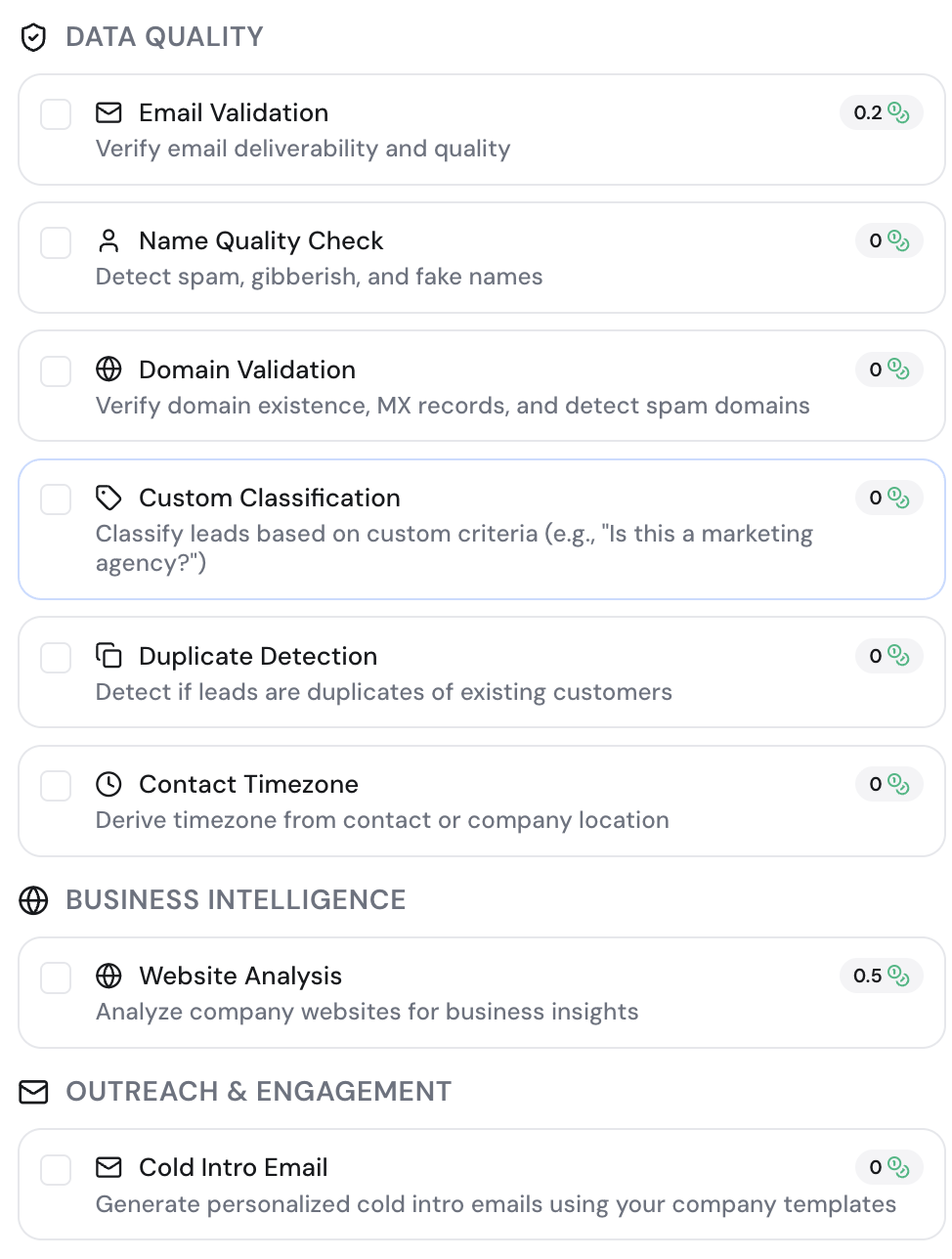This screenshot has width=952, height=1259.
Task: Click the globe icon beside Domain Validation
Action: coord(108,369)
